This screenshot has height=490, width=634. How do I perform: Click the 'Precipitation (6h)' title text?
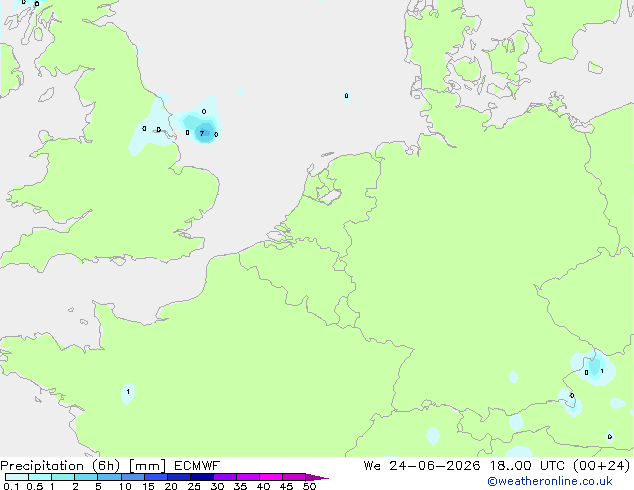point(60,466)
